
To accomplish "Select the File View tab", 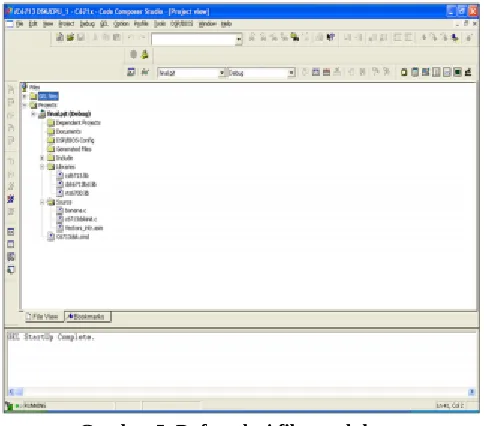I will (x=42, y=317).
